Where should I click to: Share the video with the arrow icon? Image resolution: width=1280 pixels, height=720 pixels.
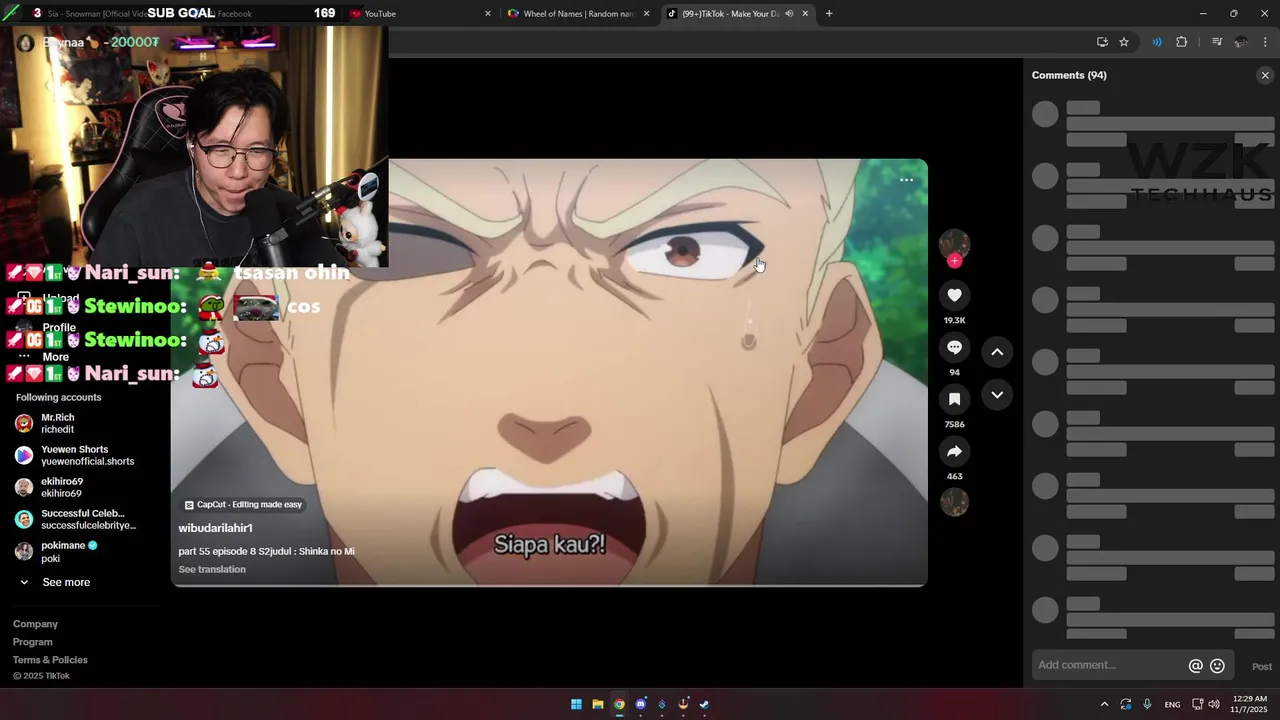pyautogui.click(x=954, y=451)
